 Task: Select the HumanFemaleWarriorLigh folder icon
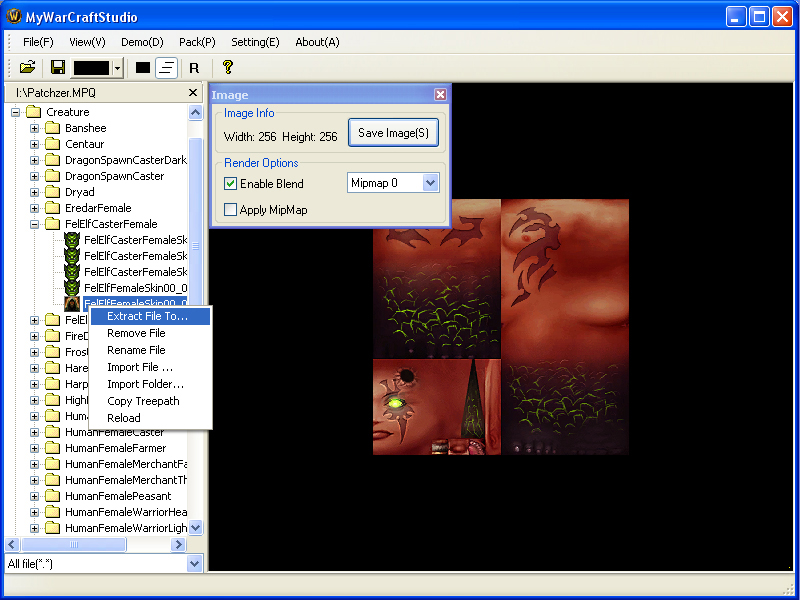[x=53, y=528]
